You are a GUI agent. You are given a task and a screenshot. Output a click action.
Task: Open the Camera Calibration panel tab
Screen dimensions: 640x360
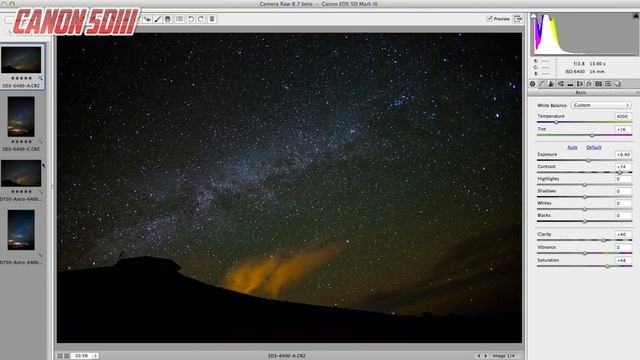pyautogui.click(x=598, y=84)
